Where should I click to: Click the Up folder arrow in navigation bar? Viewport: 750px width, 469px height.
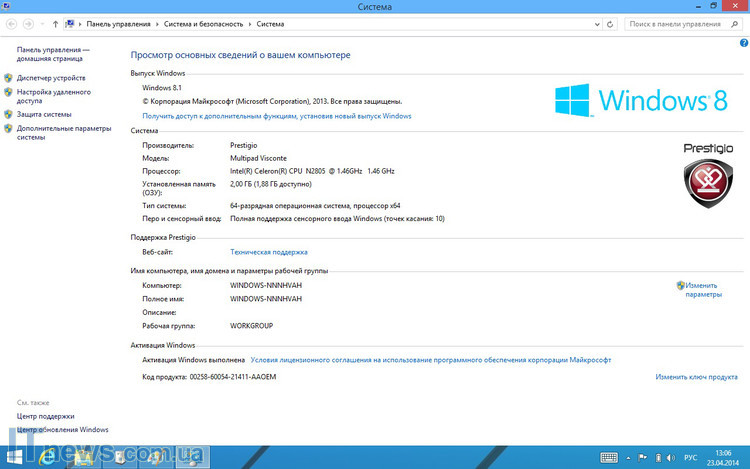click(x=54, y=23)
